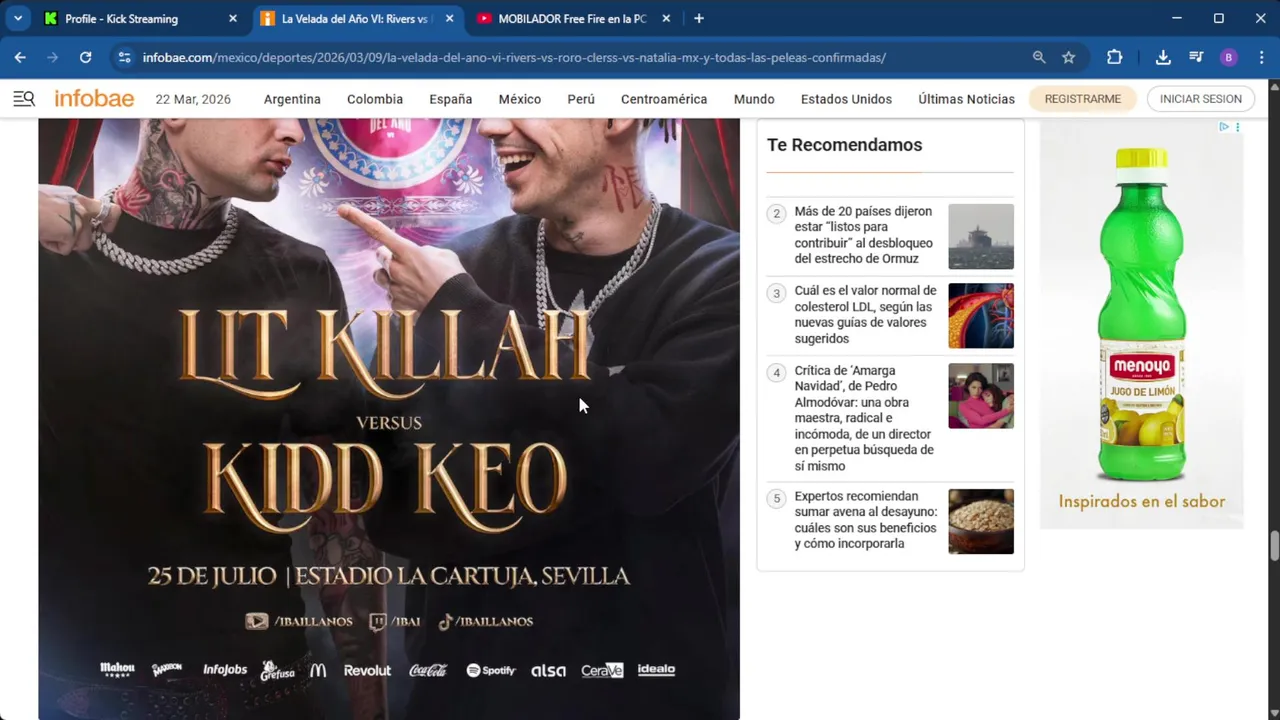Open the Mundo section
Viewport: 1280px width, 720px height.
[754, 99]
